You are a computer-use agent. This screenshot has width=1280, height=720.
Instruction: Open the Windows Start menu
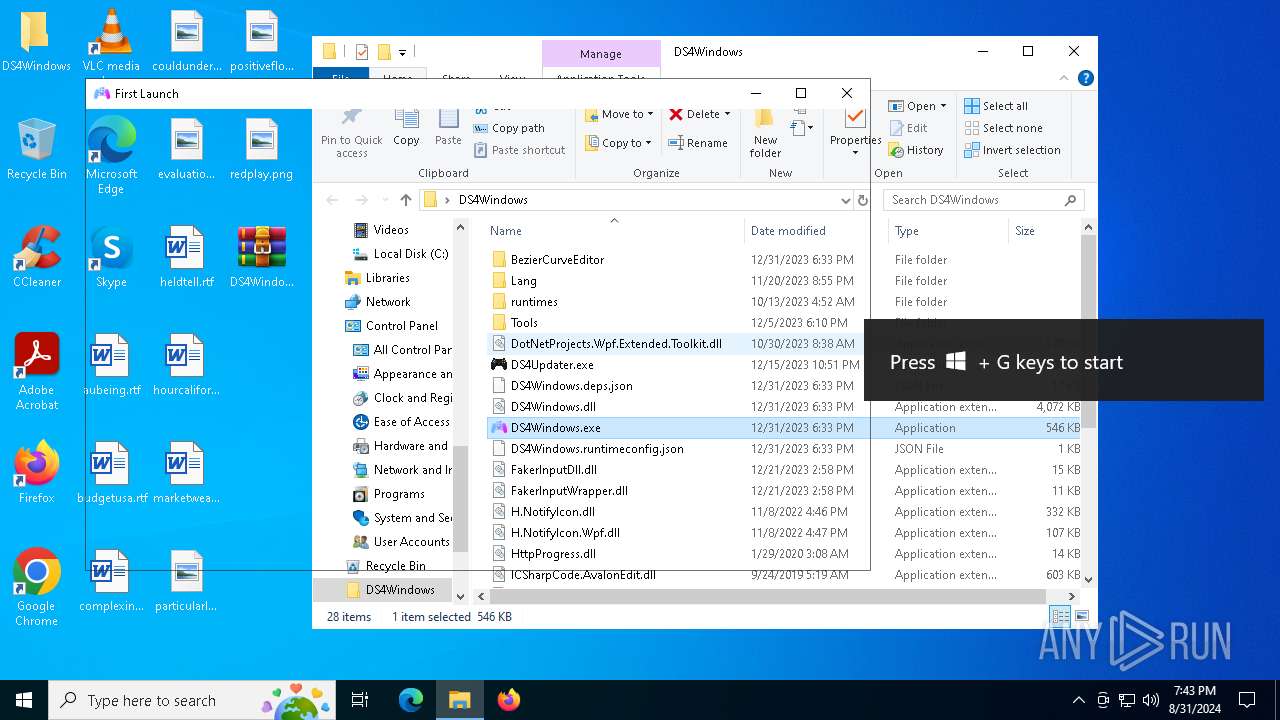tap(24, 700)
